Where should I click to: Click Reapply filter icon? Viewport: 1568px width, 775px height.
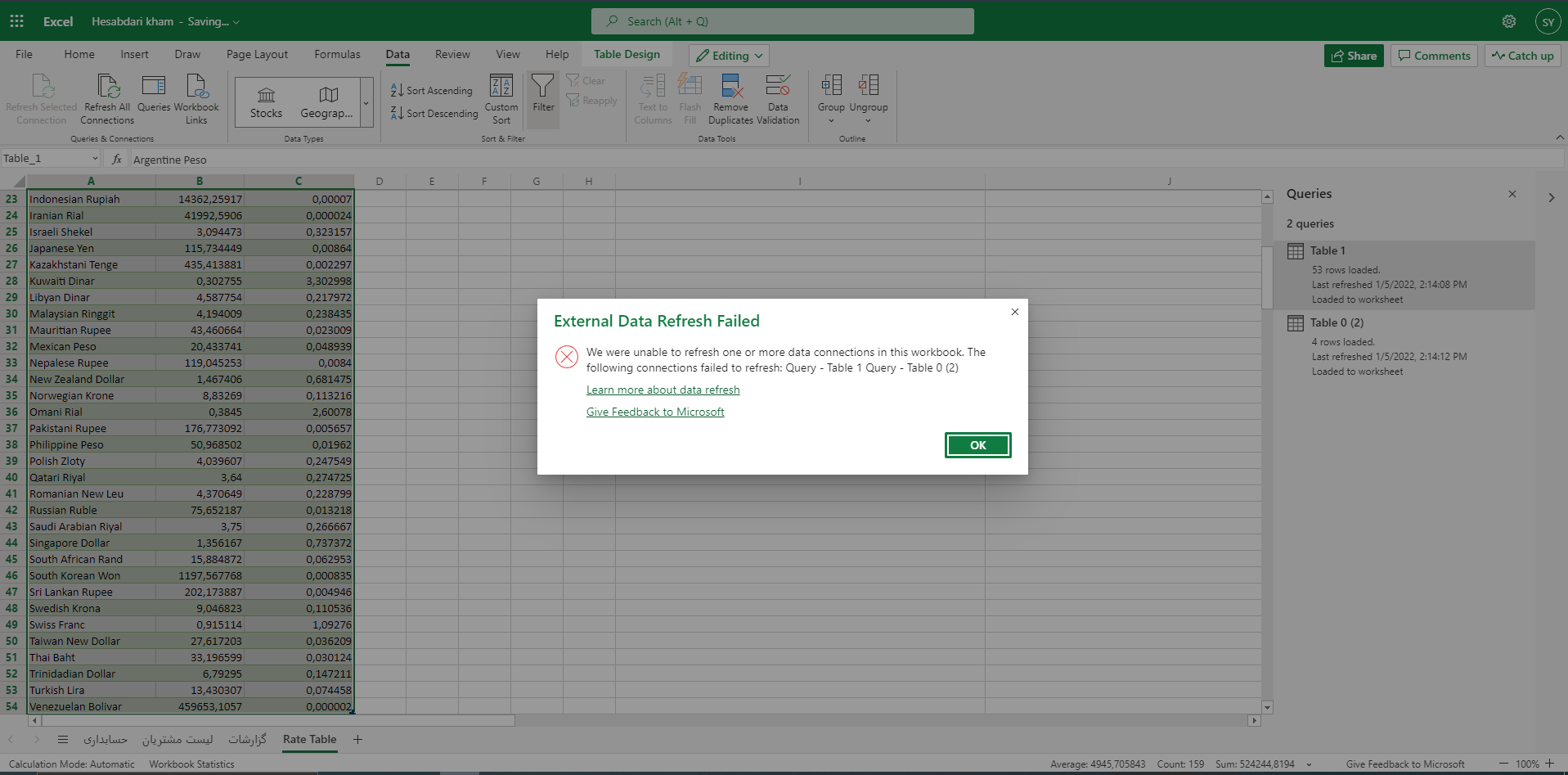(573, 100)
